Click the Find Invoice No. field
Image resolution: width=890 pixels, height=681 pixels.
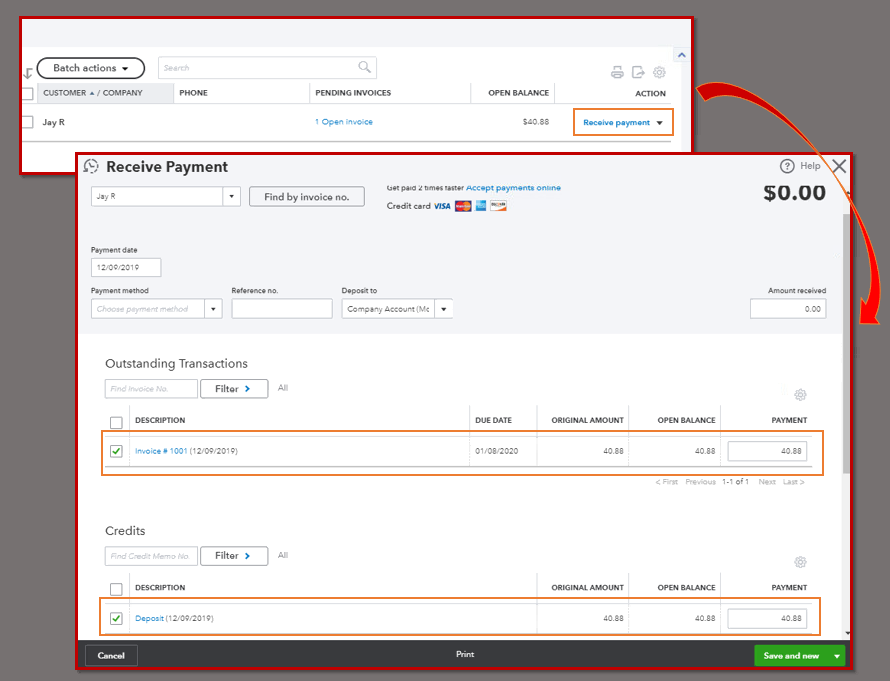[x=152, y=389]
